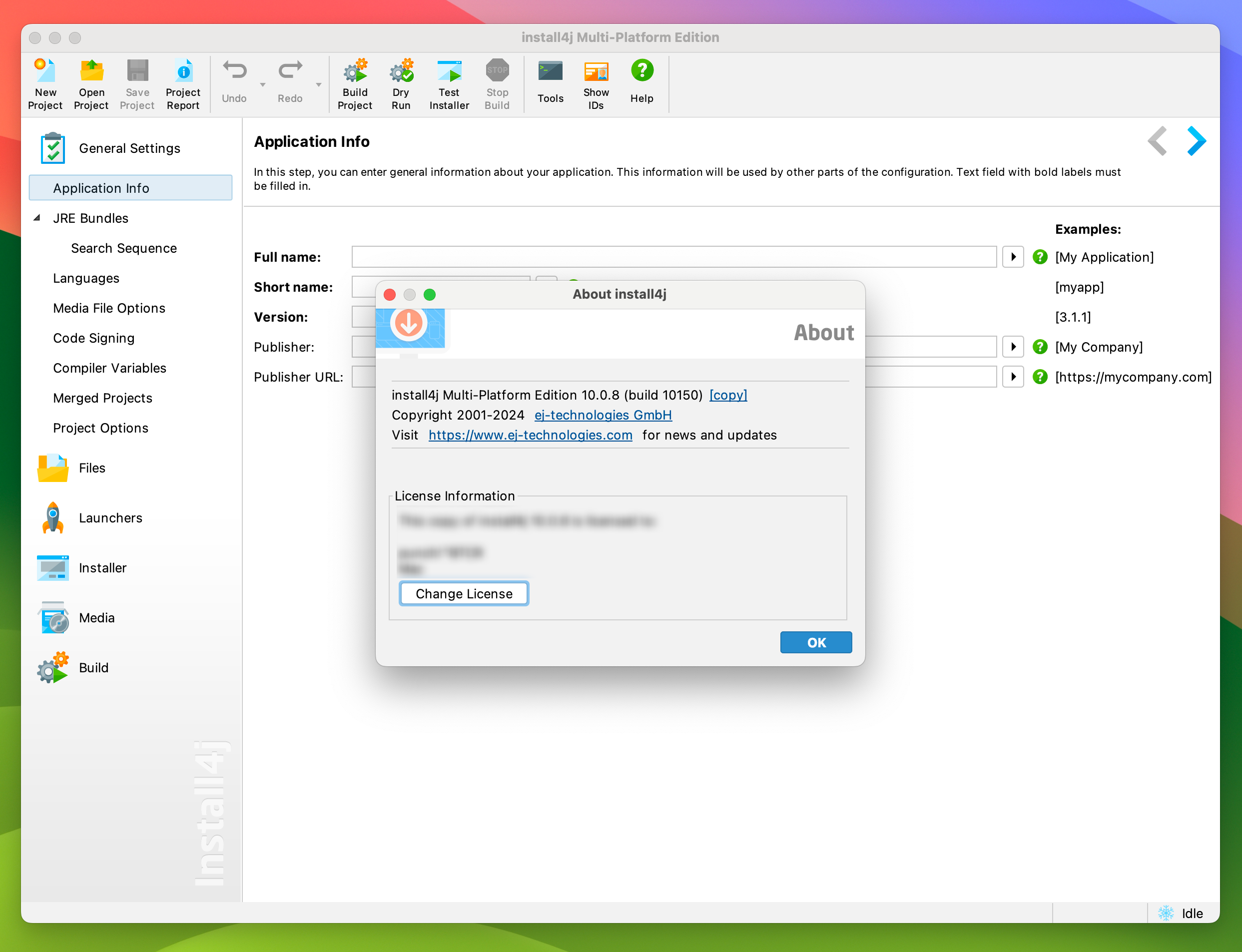
Task: Select Search Sequence in the sidebar
Action: click(x=123, y=248)
